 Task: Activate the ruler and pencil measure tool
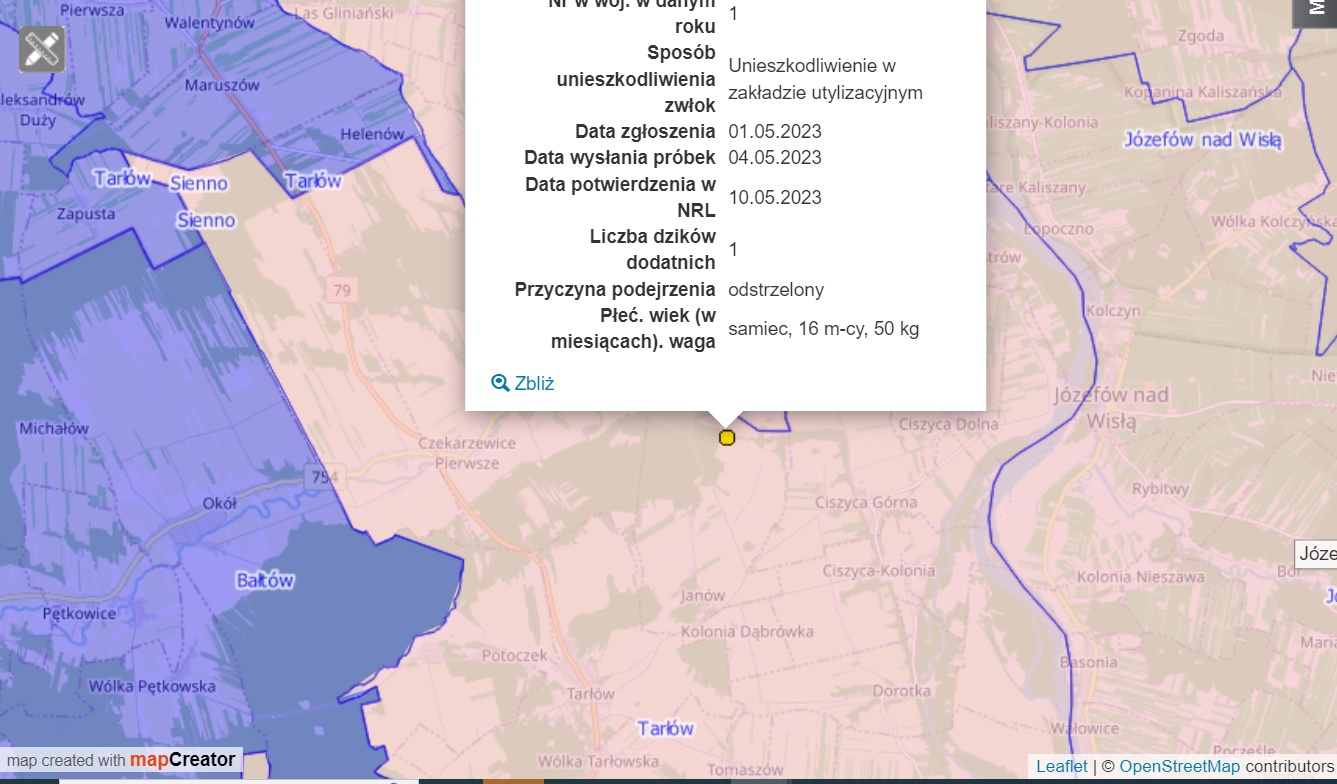pyautogui.click(x=42, y=50)
